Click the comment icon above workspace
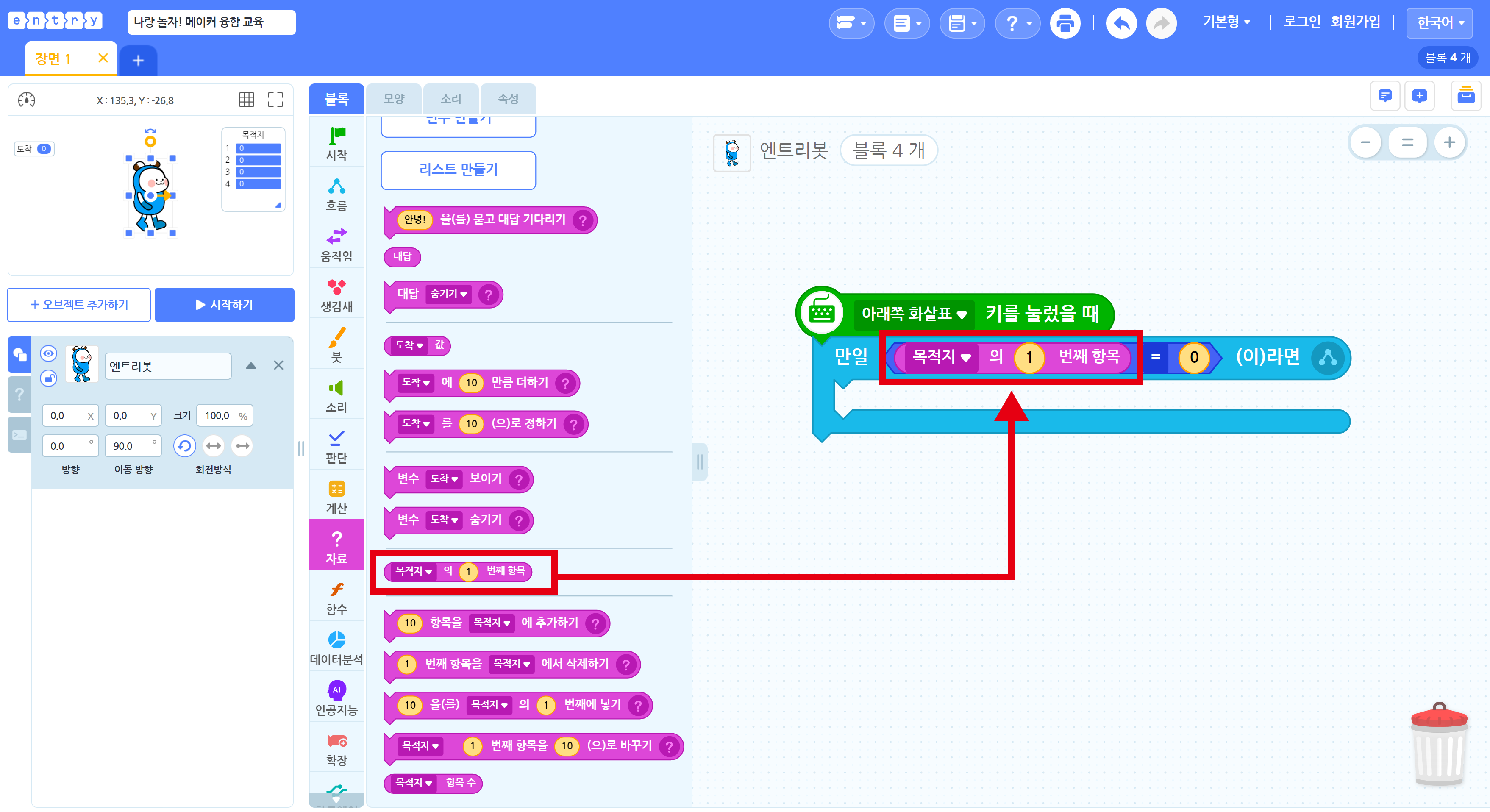 pos(1385,95)
